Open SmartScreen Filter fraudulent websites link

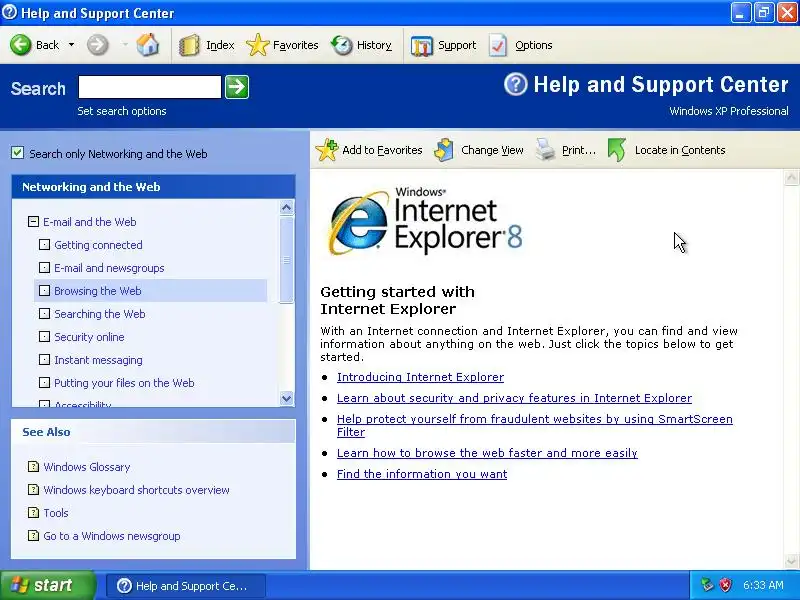tap(535, 426)
